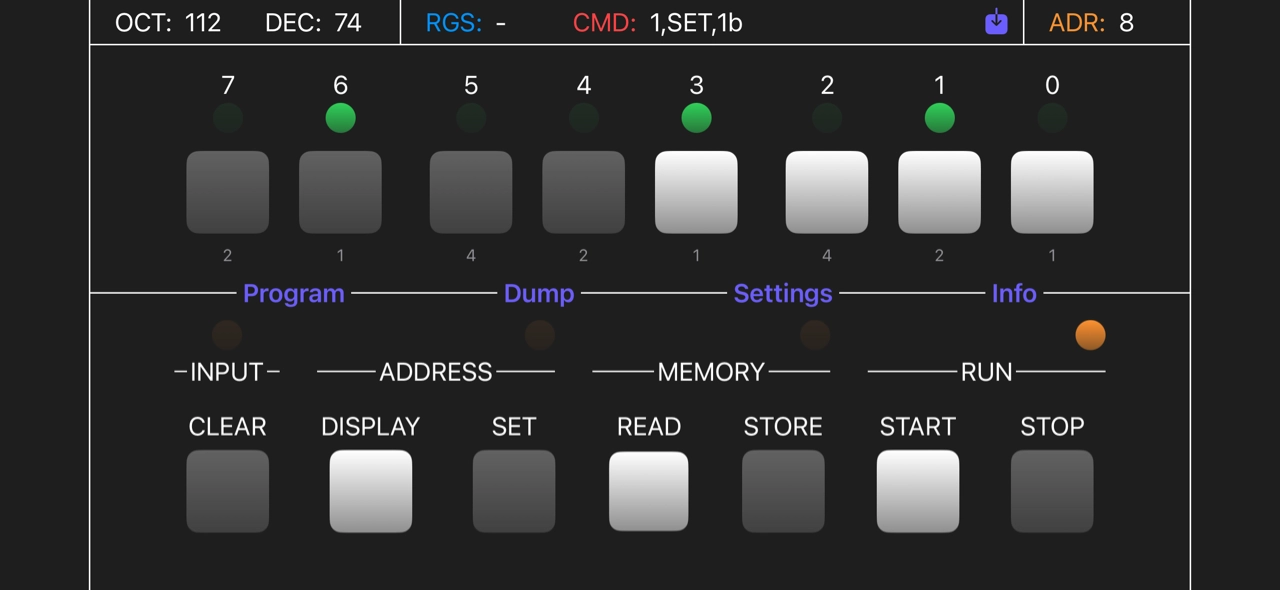Toggle bit 1 switch
This screenshot has width=1280, height=590.
click(x=939, y=192)
